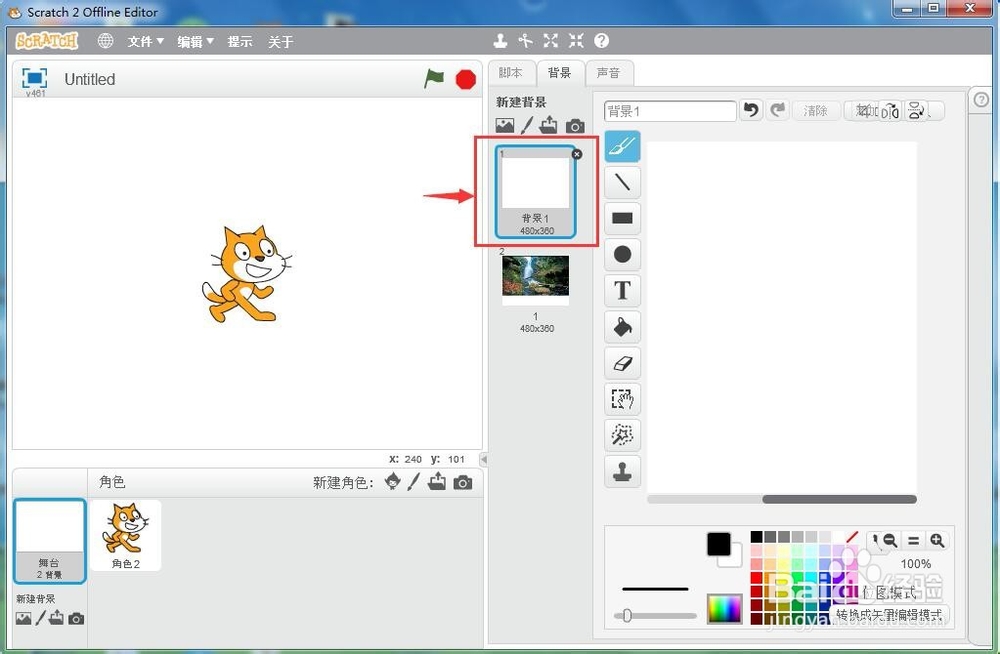Toggle full screen presentation mode
This screenshot has width=1000, height=654.
point(34,78)
